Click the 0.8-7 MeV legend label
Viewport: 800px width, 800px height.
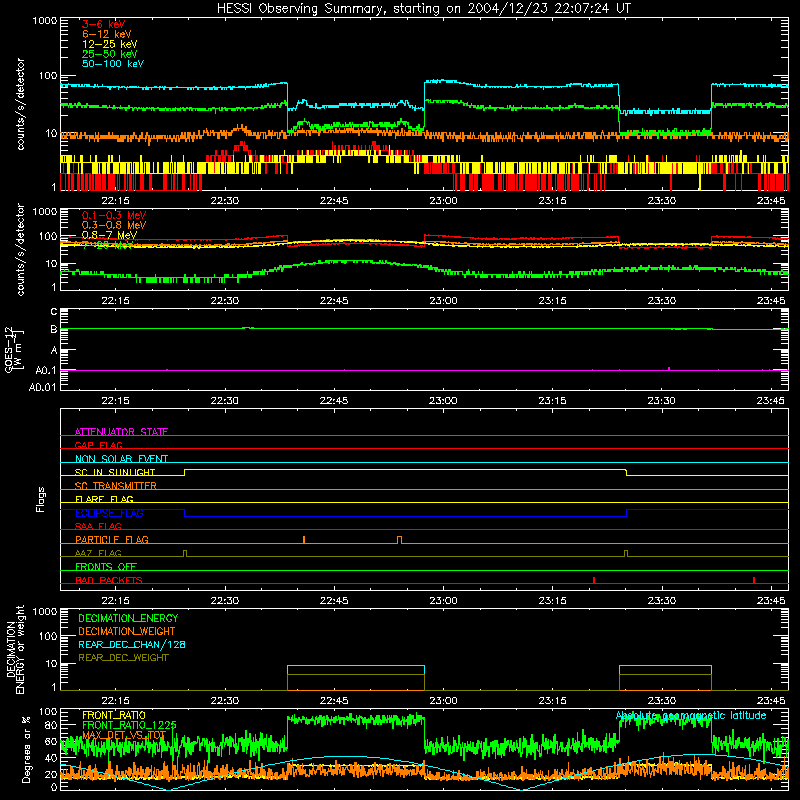point(109,235)
